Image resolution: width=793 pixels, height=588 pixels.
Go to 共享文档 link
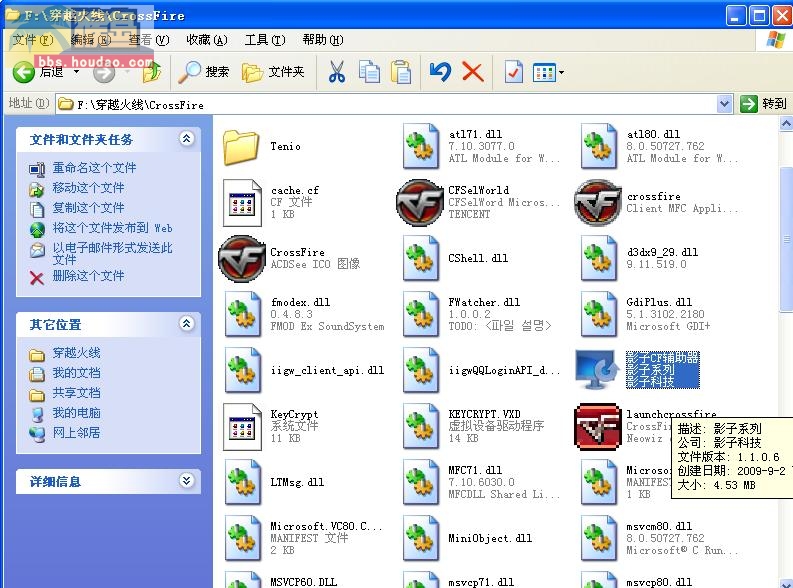coord(76,393)
